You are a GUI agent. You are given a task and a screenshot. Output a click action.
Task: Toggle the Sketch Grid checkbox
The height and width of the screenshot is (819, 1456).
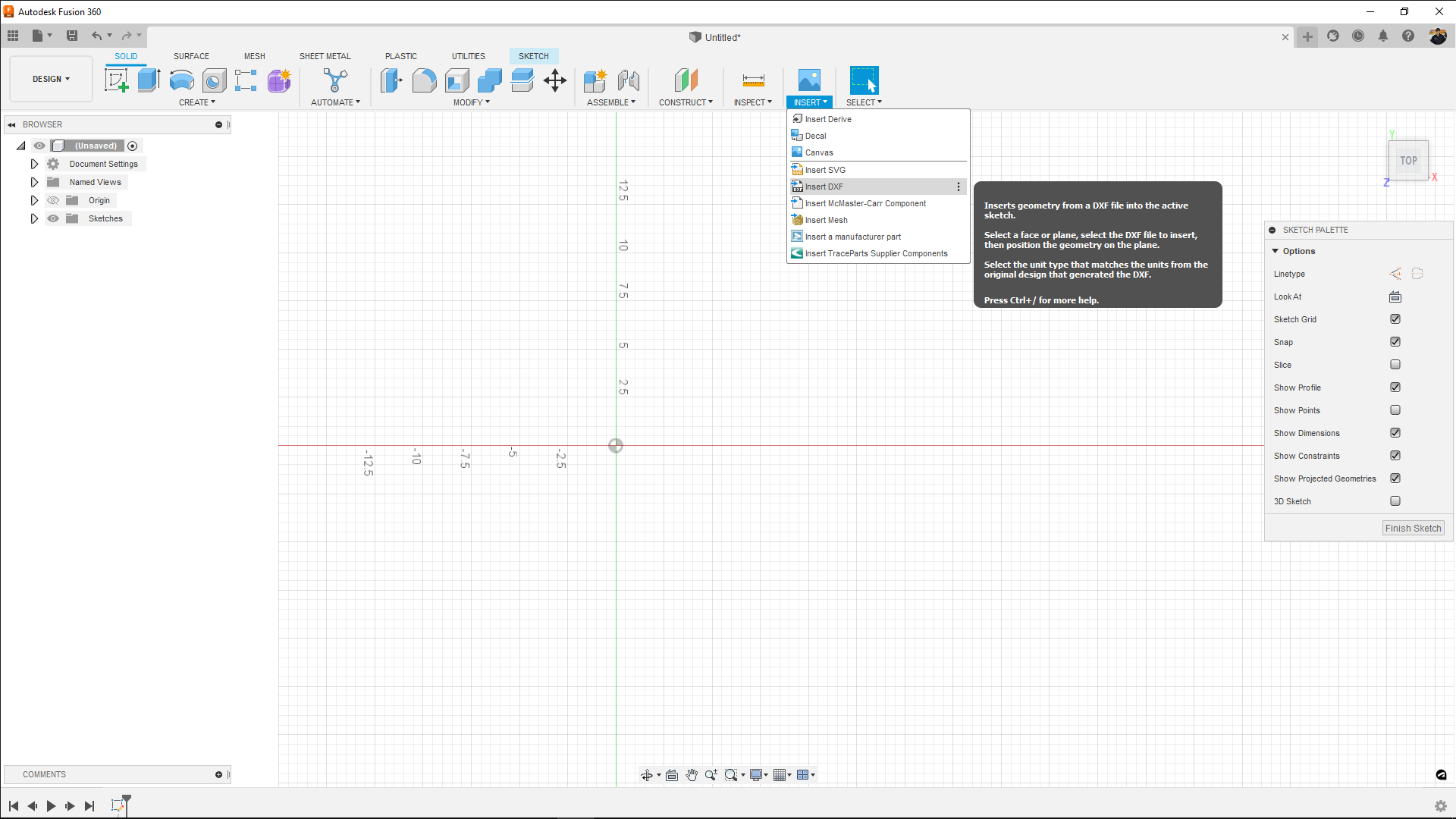pyautogui.click(x=1396, y=319)
